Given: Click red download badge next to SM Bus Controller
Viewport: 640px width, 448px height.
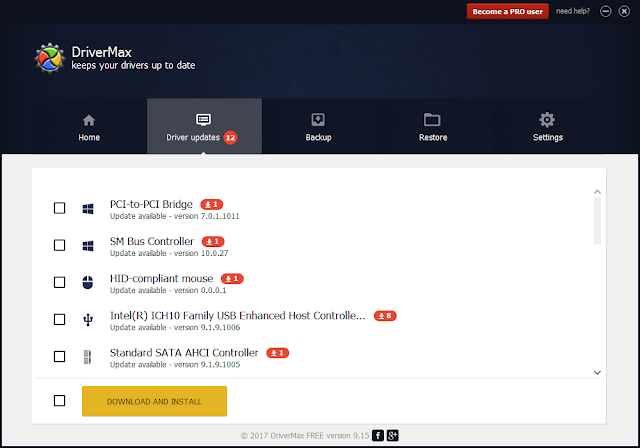Looking at the screenshot, I should point(213,242).
